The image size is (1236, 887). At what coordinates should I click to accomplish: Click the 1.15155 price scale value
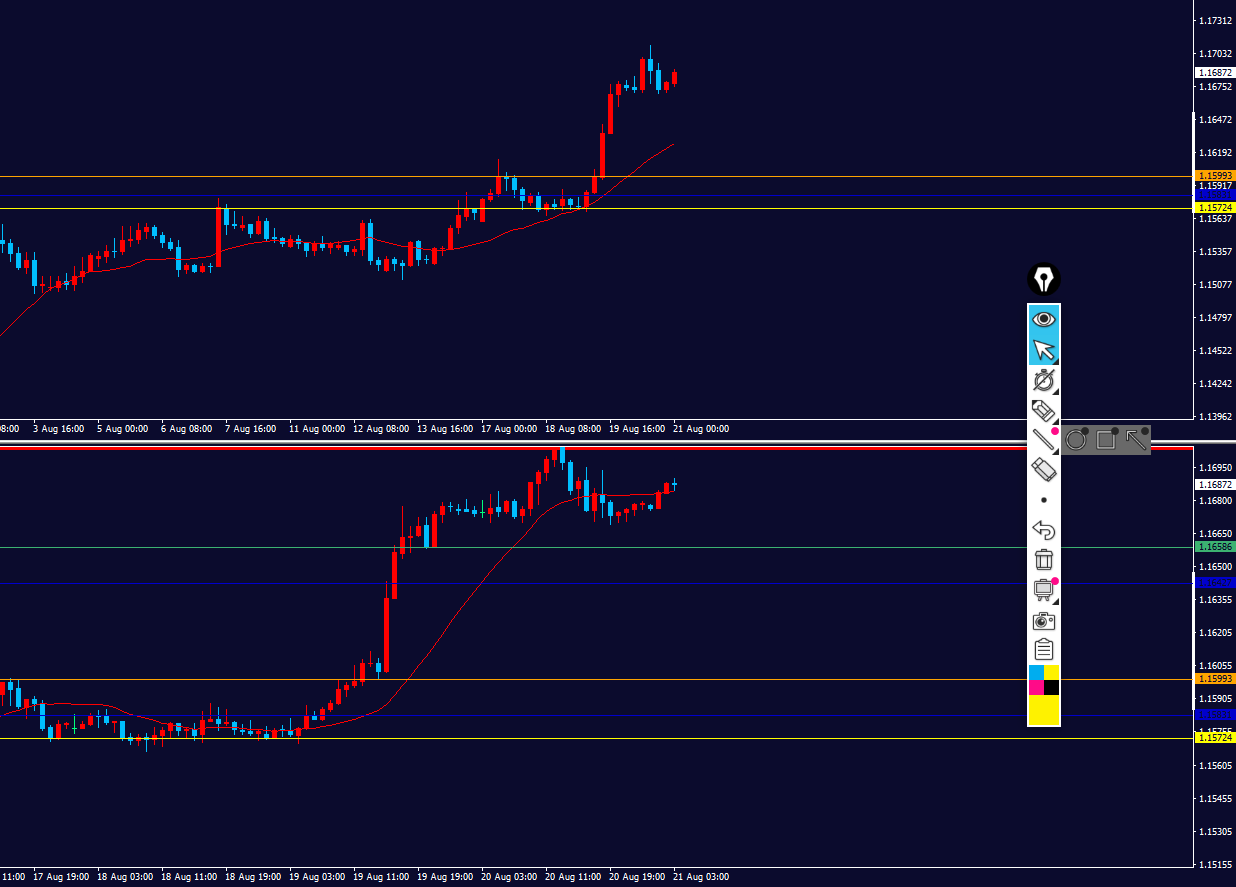pos(1215,864)
